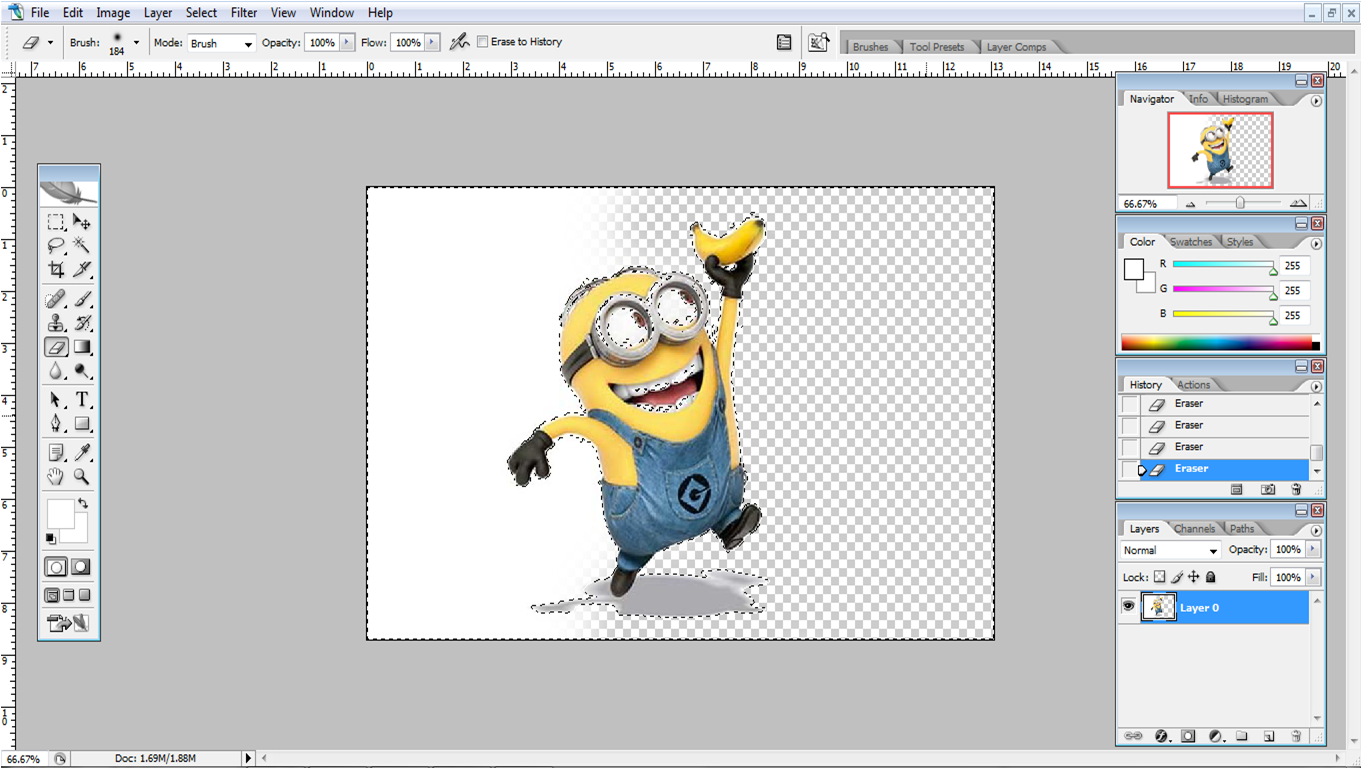Open the Filter menu
This screenshot has height=769, width=1362.
tap(244, 13)
